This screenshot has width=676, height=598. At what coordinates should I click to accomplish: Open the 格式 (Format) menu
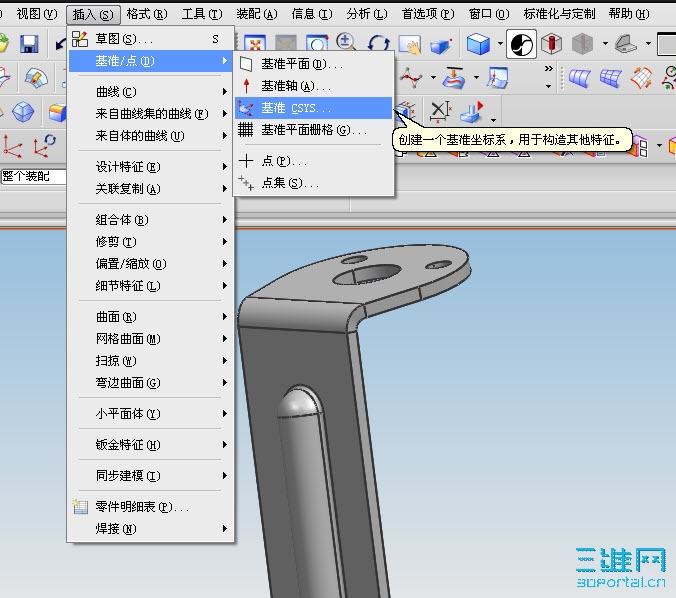tap(147, 14)
